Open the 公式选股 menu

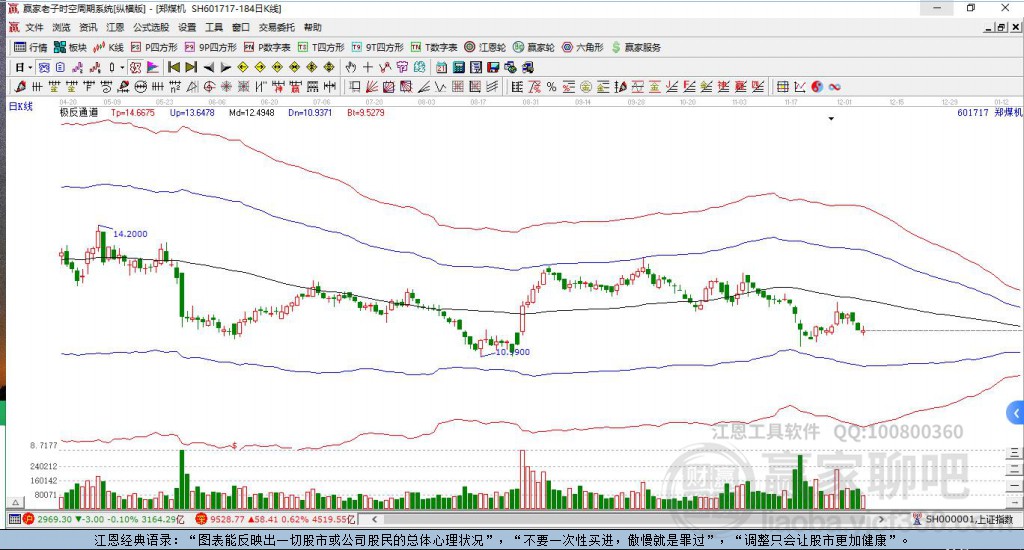click(x=151, y=27)
